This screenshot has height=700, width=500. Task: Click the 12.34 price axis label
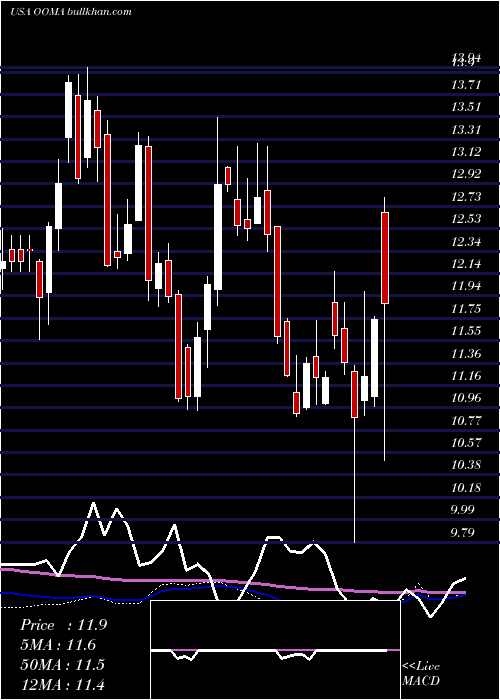466,242
